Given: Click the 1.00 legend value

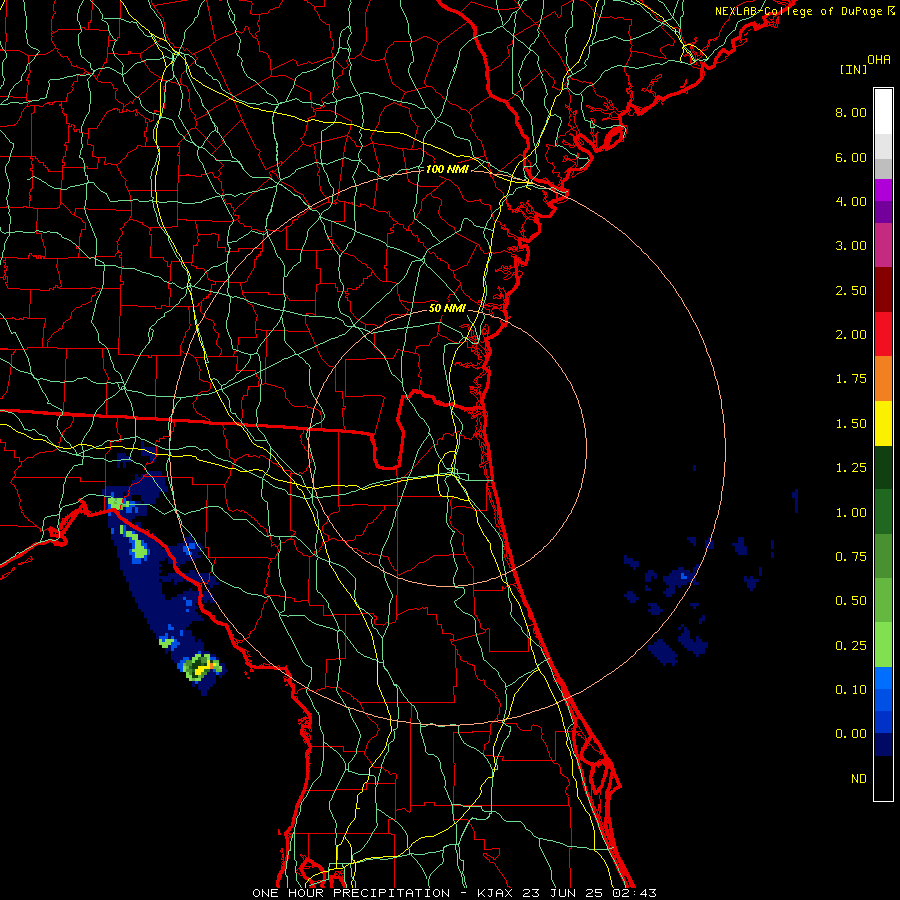Looking at the screenshot, I should (851, 513).
